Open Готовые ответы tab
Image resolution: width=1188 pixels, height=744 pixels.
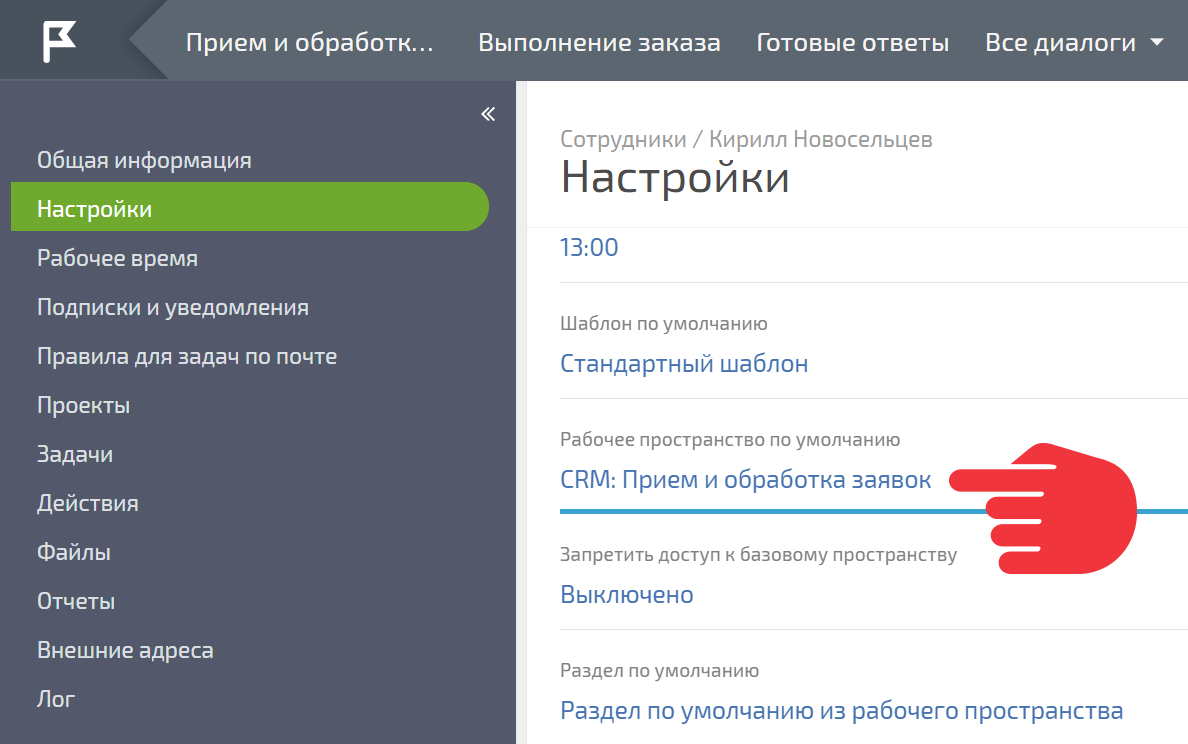tap(852, 42)
